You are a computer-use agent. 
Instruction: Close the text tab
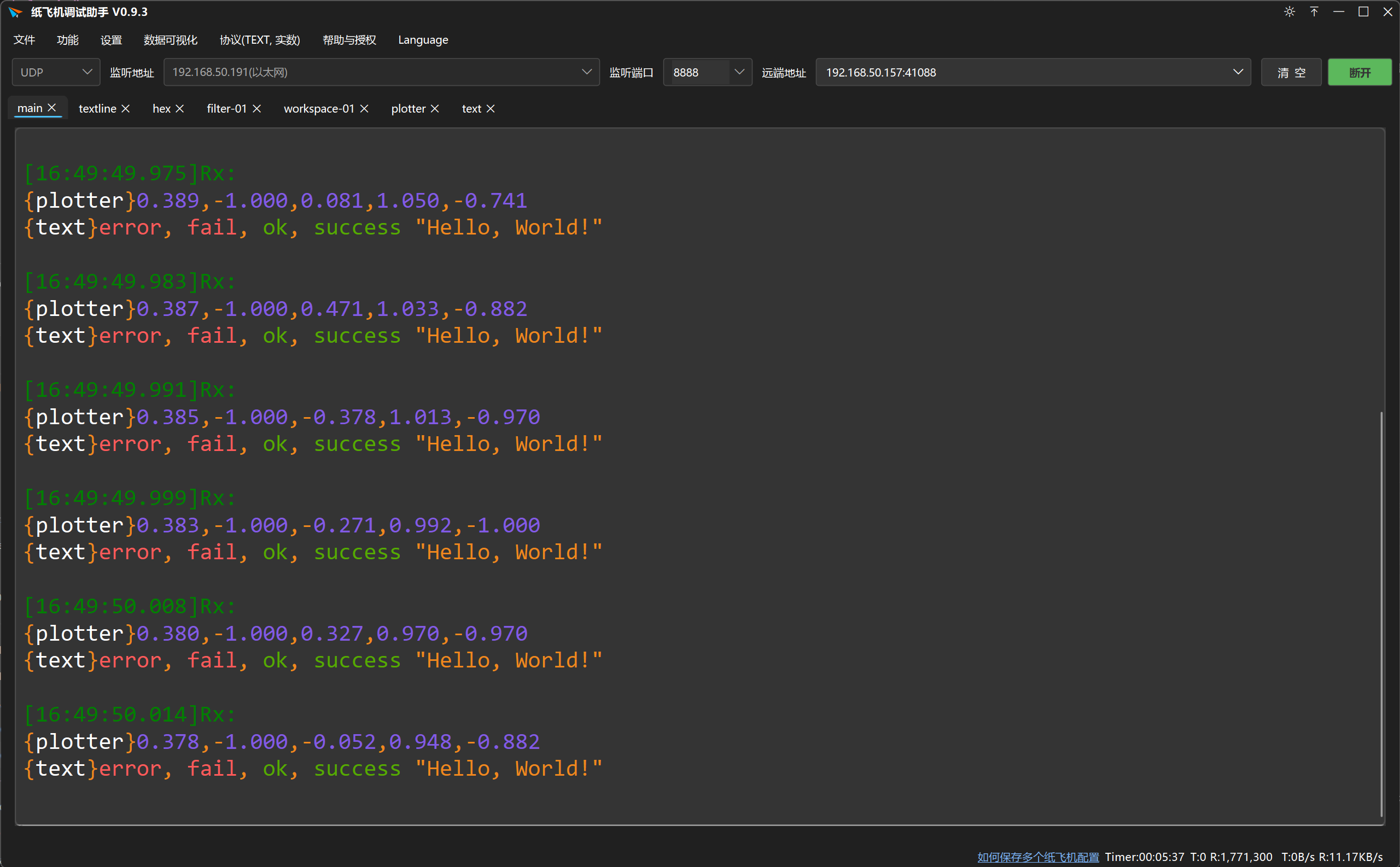491,108
